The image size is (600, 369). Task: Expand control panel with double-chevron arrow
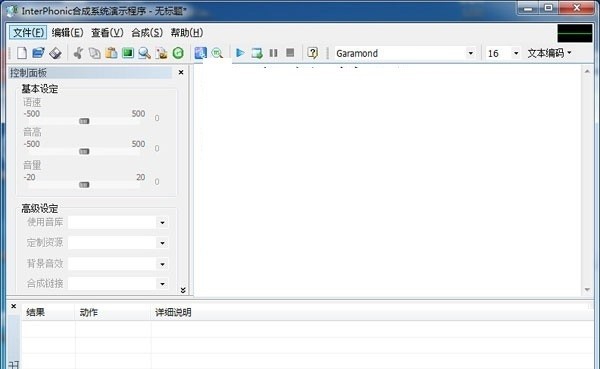point(183,290)
